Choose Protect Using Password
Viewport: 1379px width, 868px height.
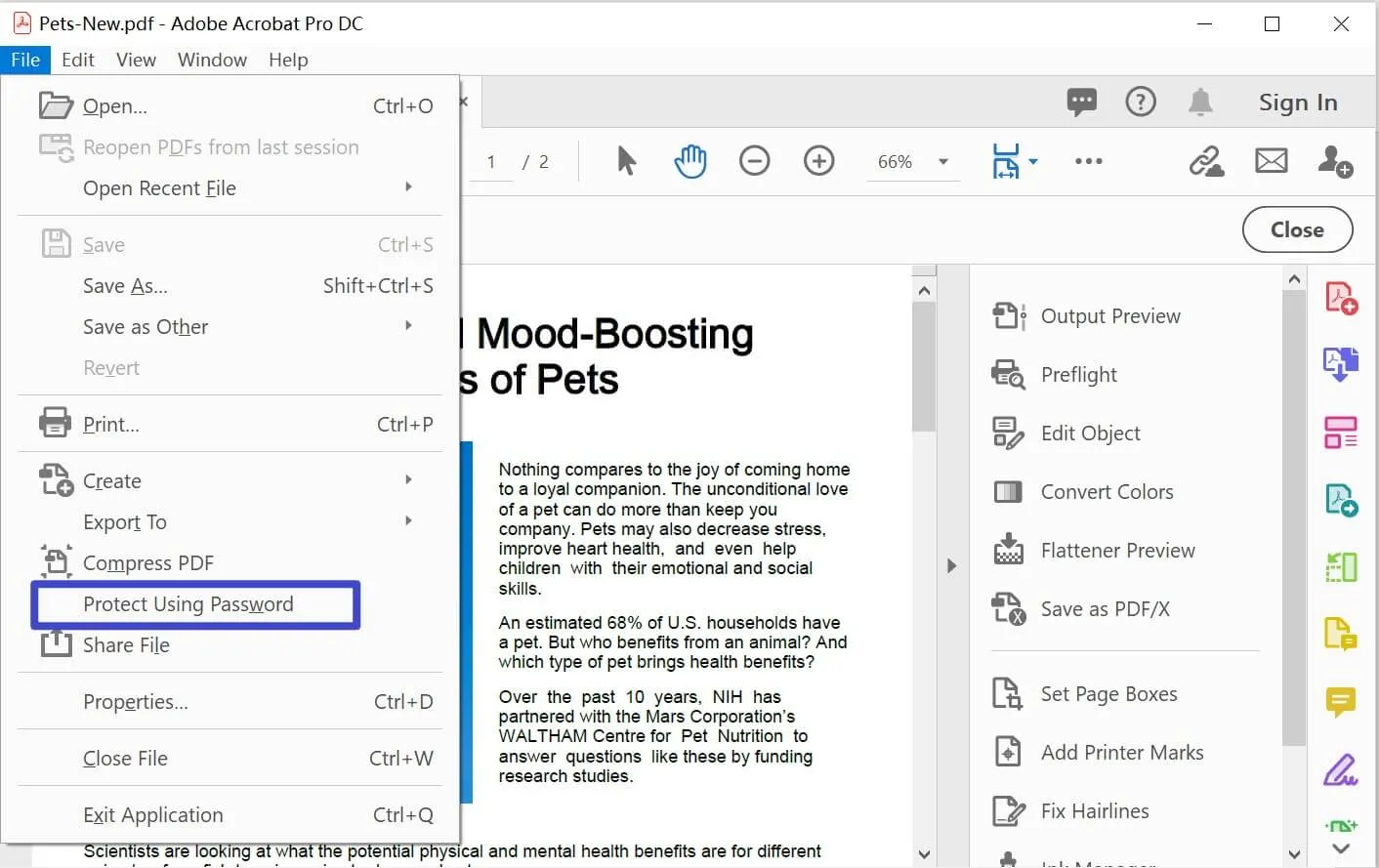click(188, 604)
